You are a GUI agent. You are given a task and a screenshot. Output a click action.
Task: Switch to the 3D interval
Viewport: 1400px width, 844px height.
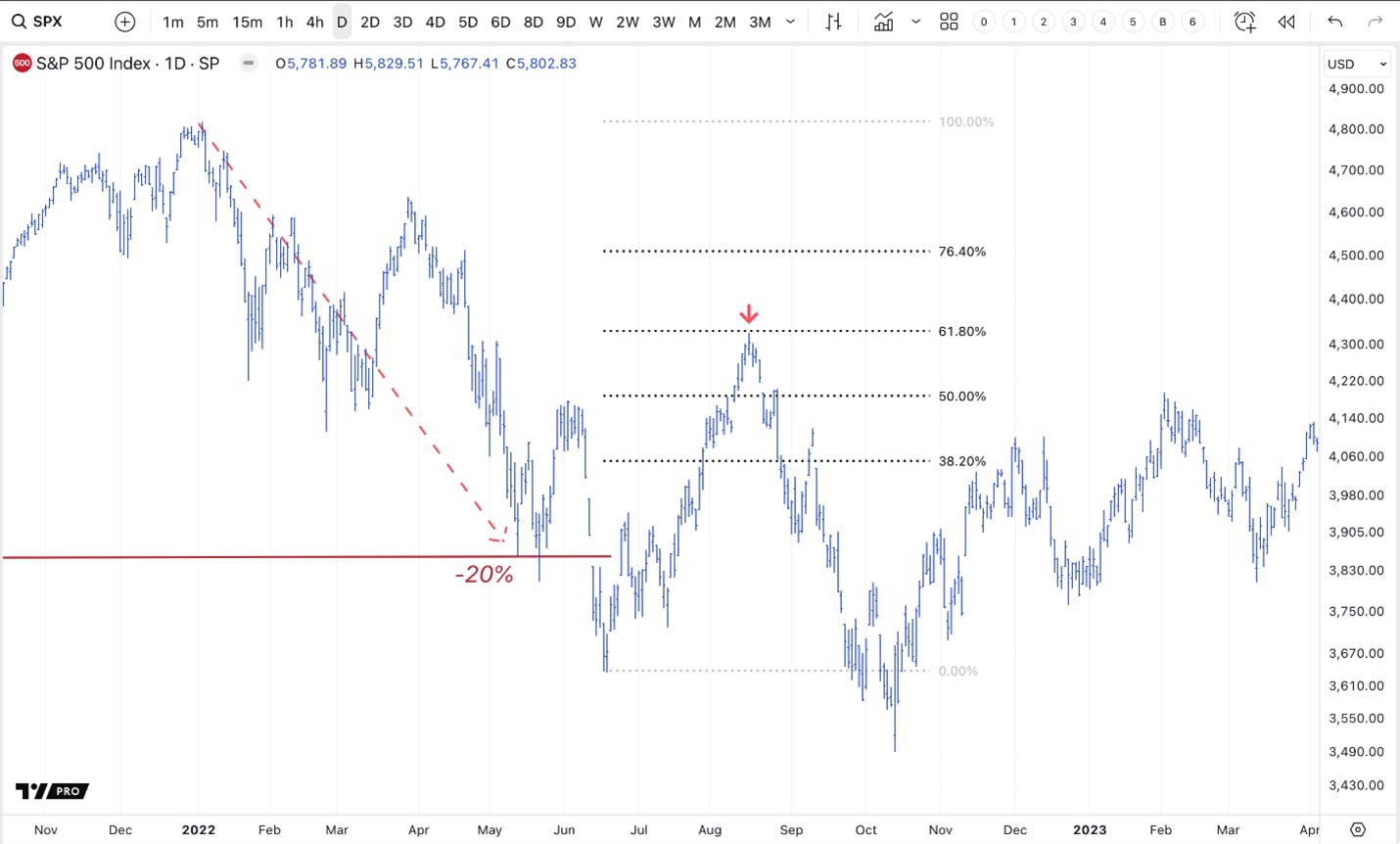point(402,22)
